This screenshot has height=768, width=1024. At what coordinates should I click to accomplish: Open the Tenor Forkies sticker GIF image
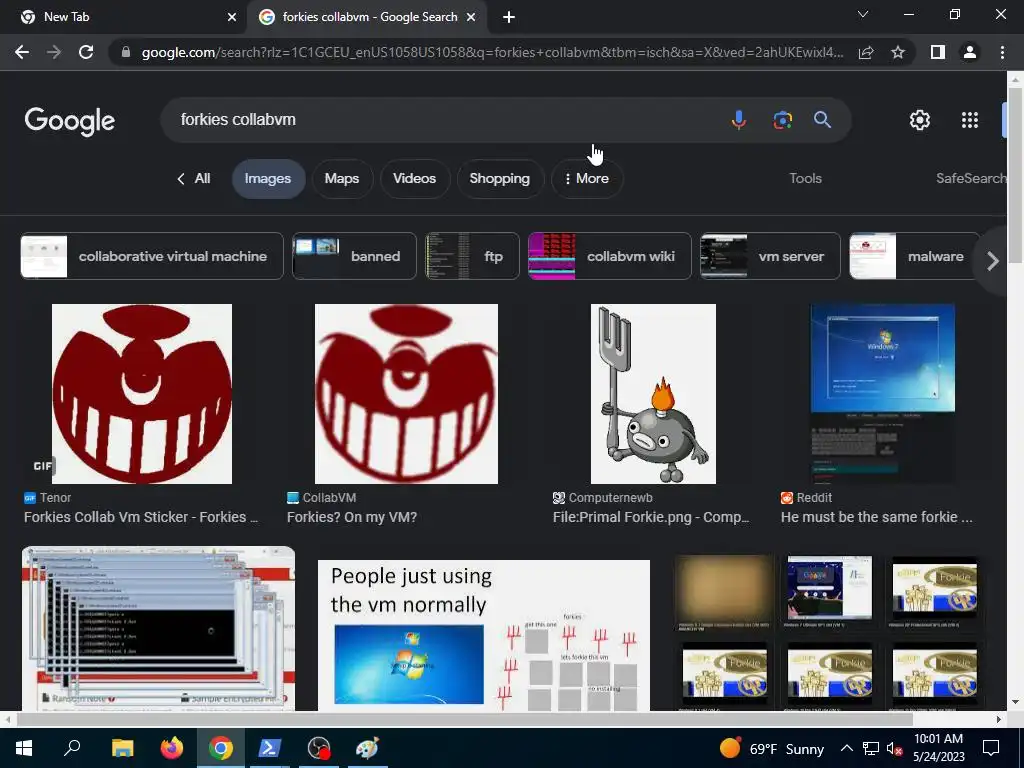142,394
